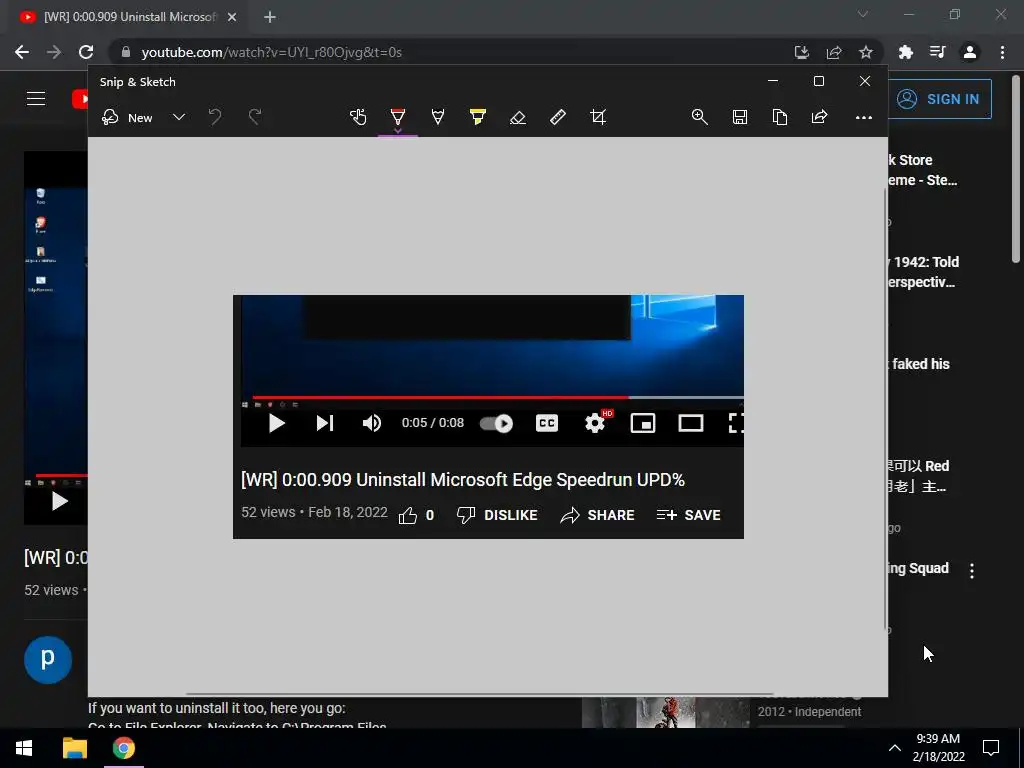Screen dimensions: 1024x768
Task: Select the yellow Highlighter tool
Action: (x=477, y=118)
